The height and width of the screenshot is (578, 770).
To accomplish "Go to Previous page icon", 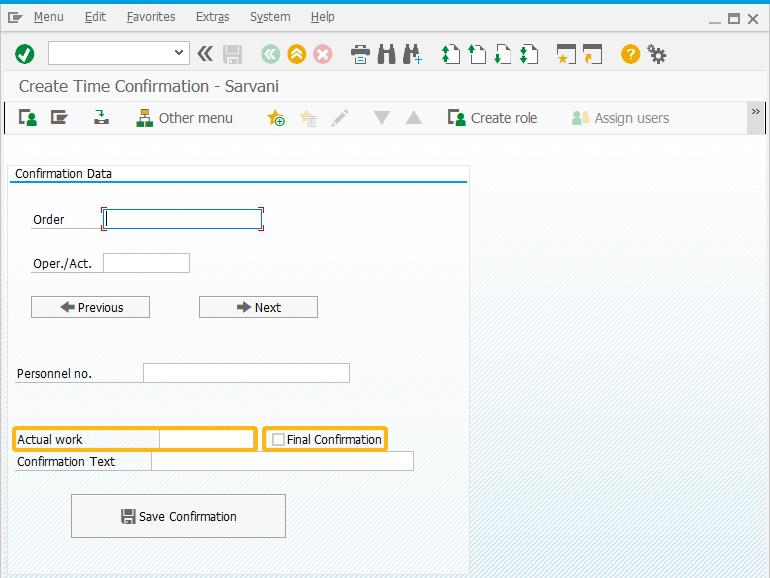I will click(x=476, y=54).
